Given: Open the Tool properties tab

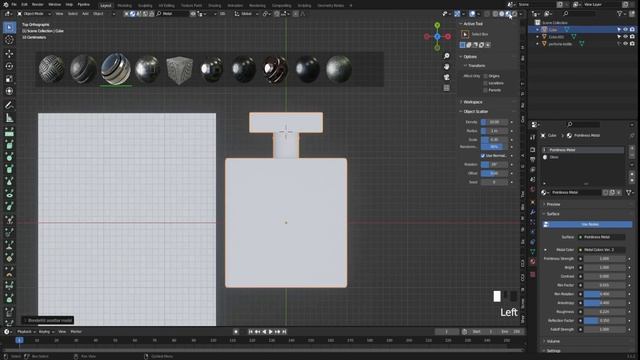Looking at the screenshot, I should coord(533,138).
